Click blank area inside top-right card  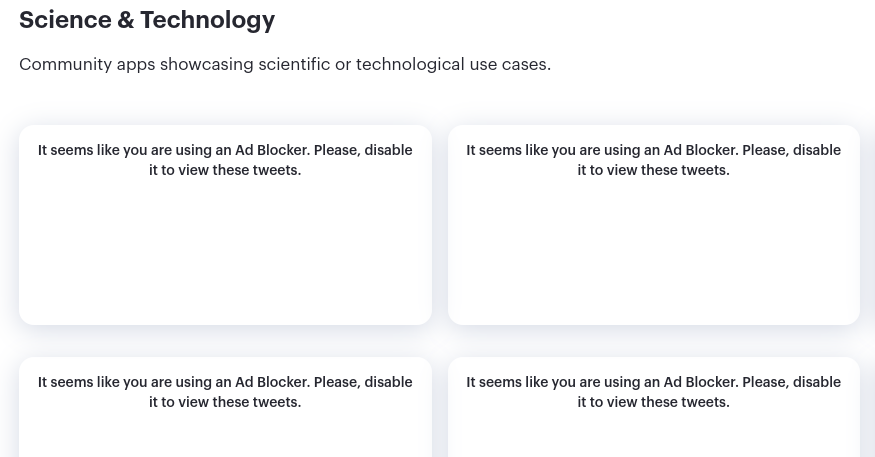pos(653,251)
